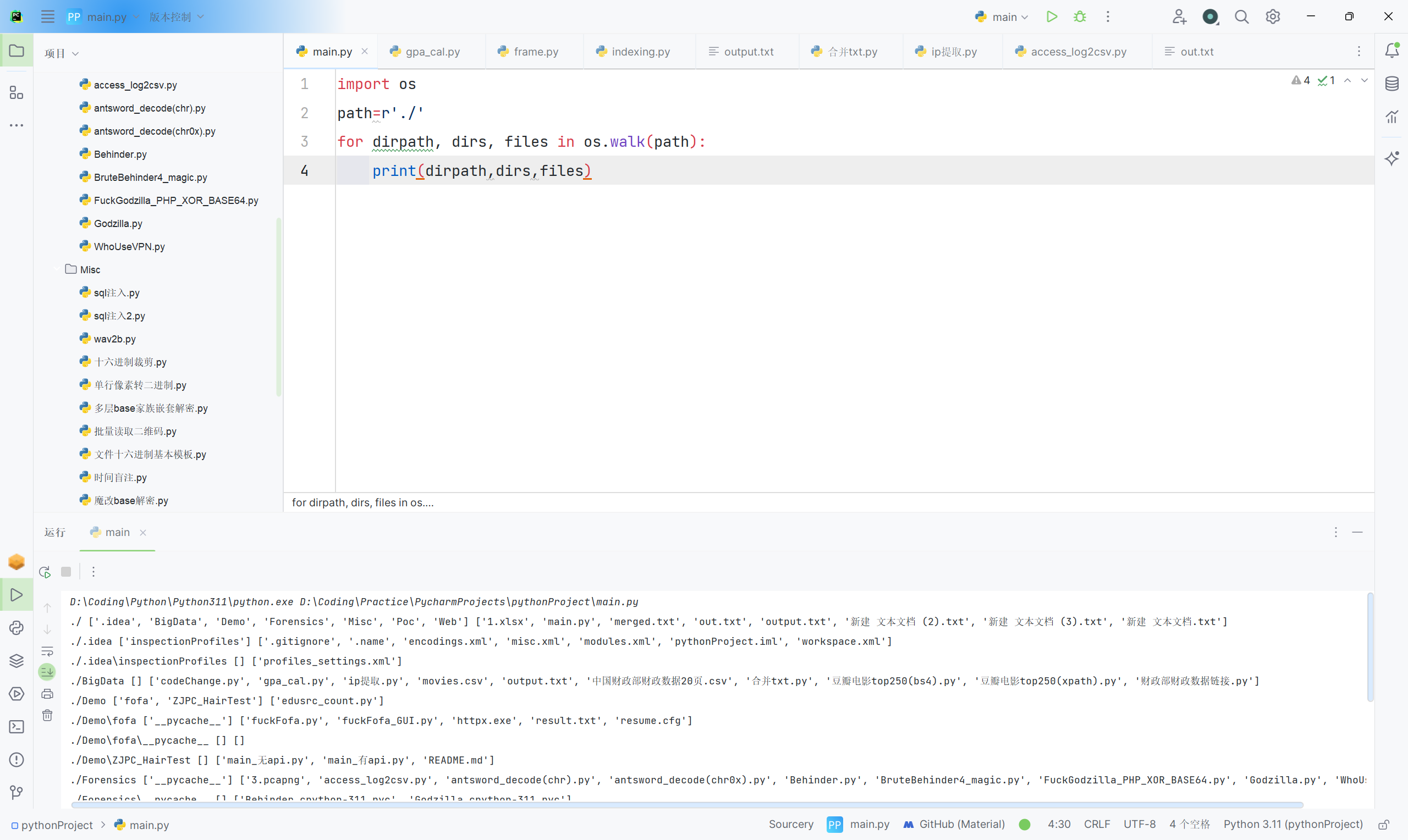Viewport: 1408px width, 840px height.
Task: Open Python 3.11 interpreter selector
Action: [1293, 824]
